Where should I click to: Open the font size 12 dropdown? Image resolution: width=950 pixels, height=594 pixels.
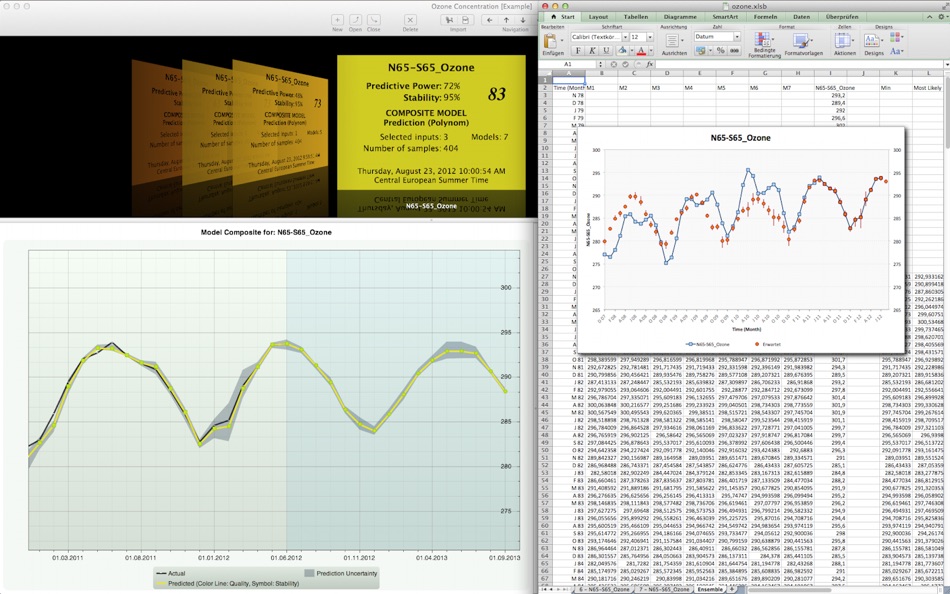[x=650, y=37]
